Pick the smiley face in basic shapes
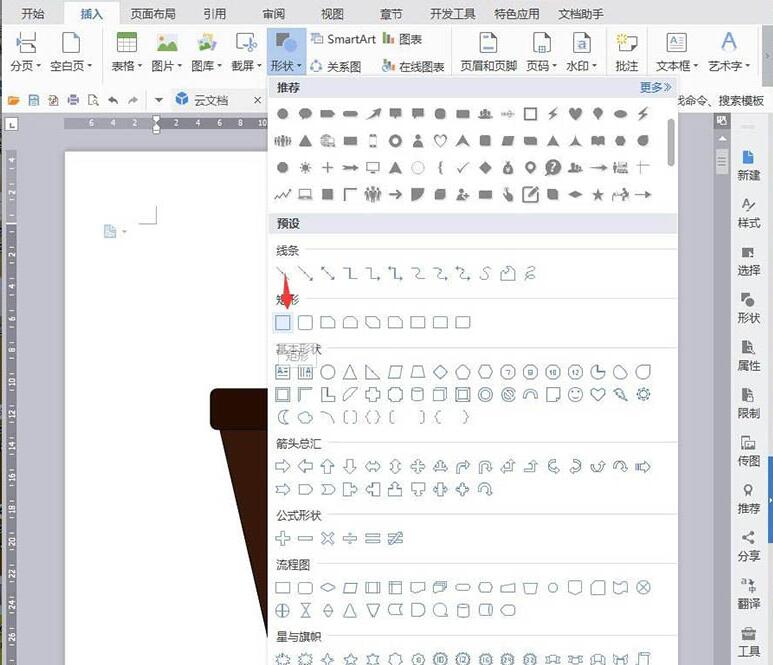773x665 pixels. click(x=575, y=395)
